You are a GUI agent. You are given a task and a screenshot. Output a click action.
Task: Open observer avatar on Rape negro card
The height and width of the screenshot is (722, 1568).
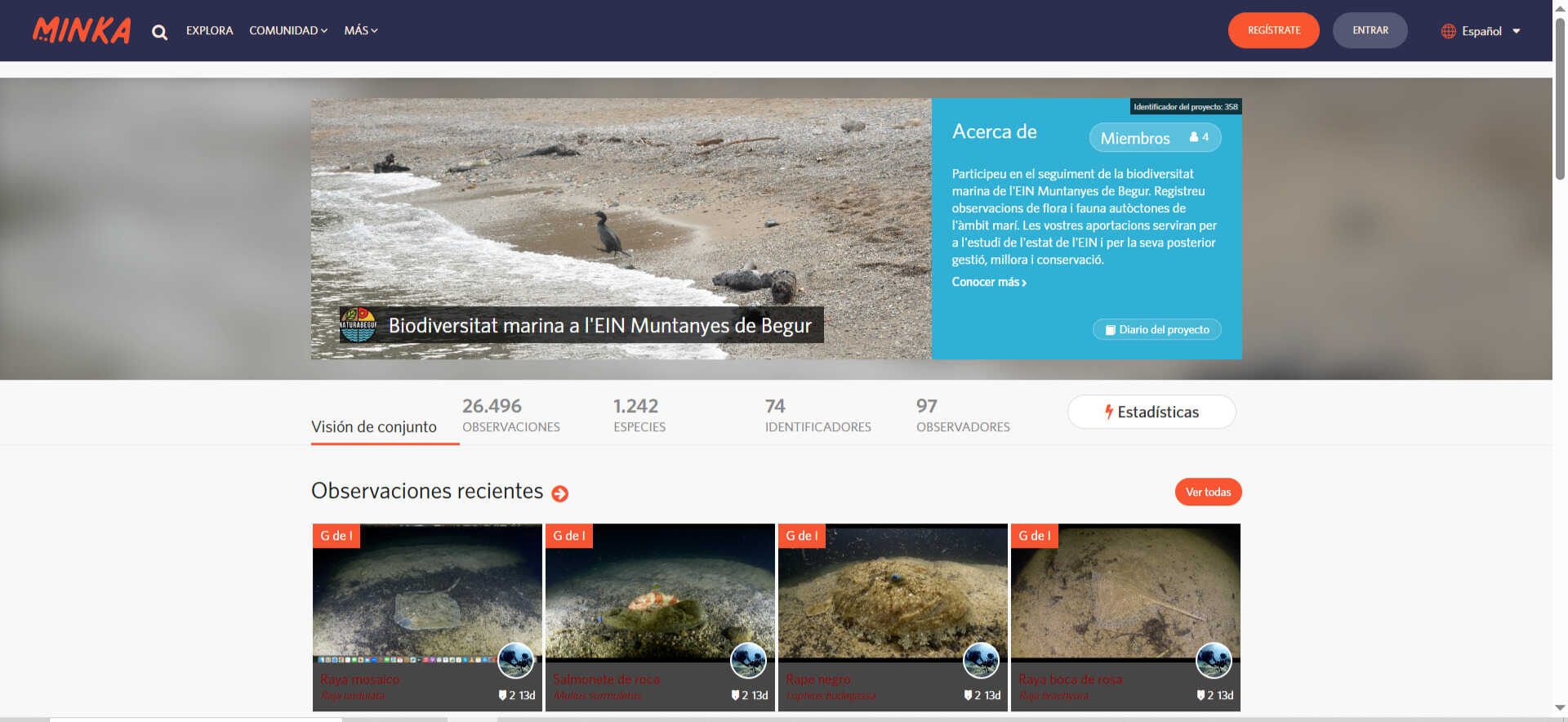pos(981,661)
